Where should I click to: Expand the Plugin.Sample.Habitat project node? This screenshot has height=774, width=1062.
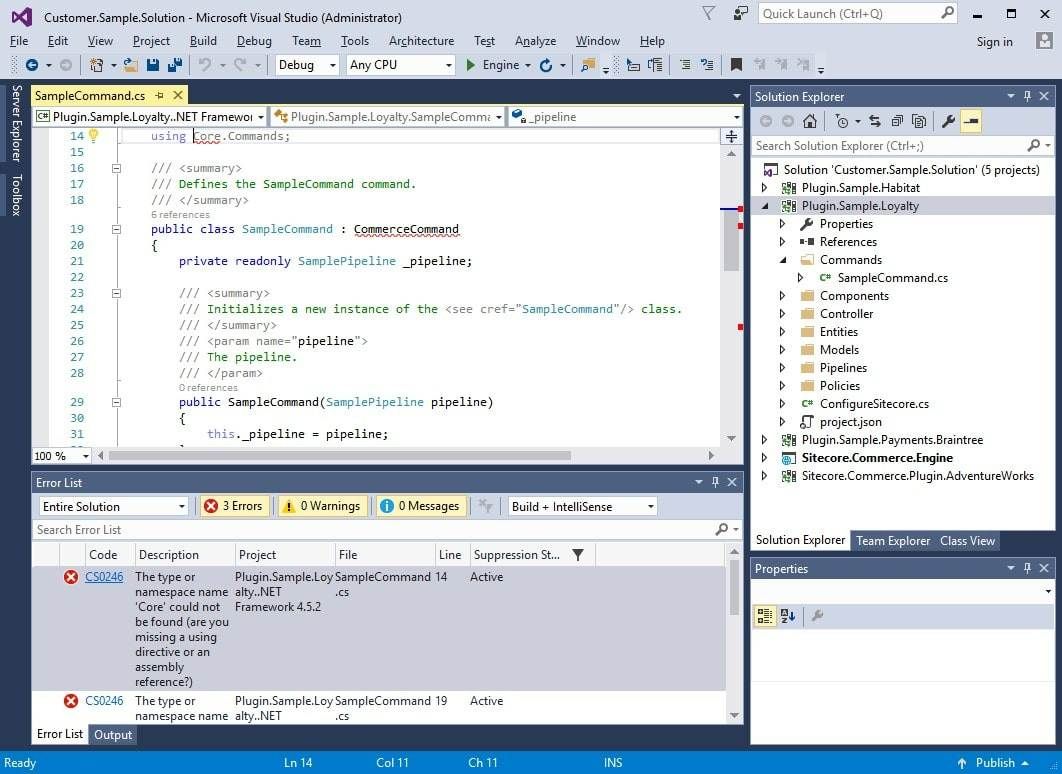765,188
